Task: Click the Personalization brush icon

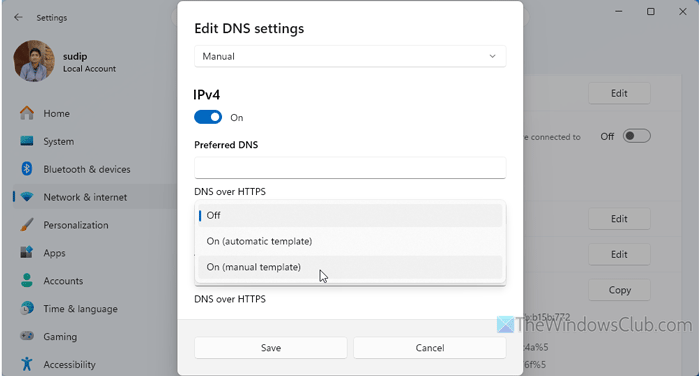Action: click(x=27, y=225)
